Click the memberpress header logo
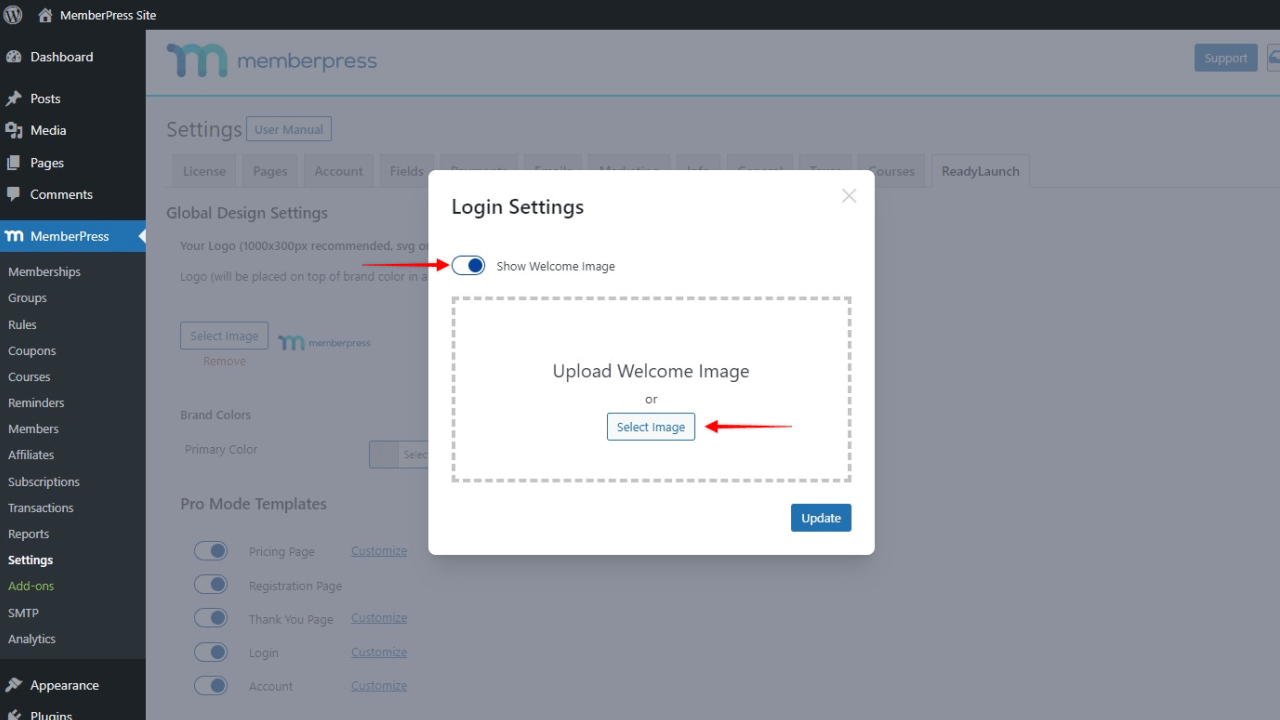Viewport: 1280px width, 720px height. [272, 61]
